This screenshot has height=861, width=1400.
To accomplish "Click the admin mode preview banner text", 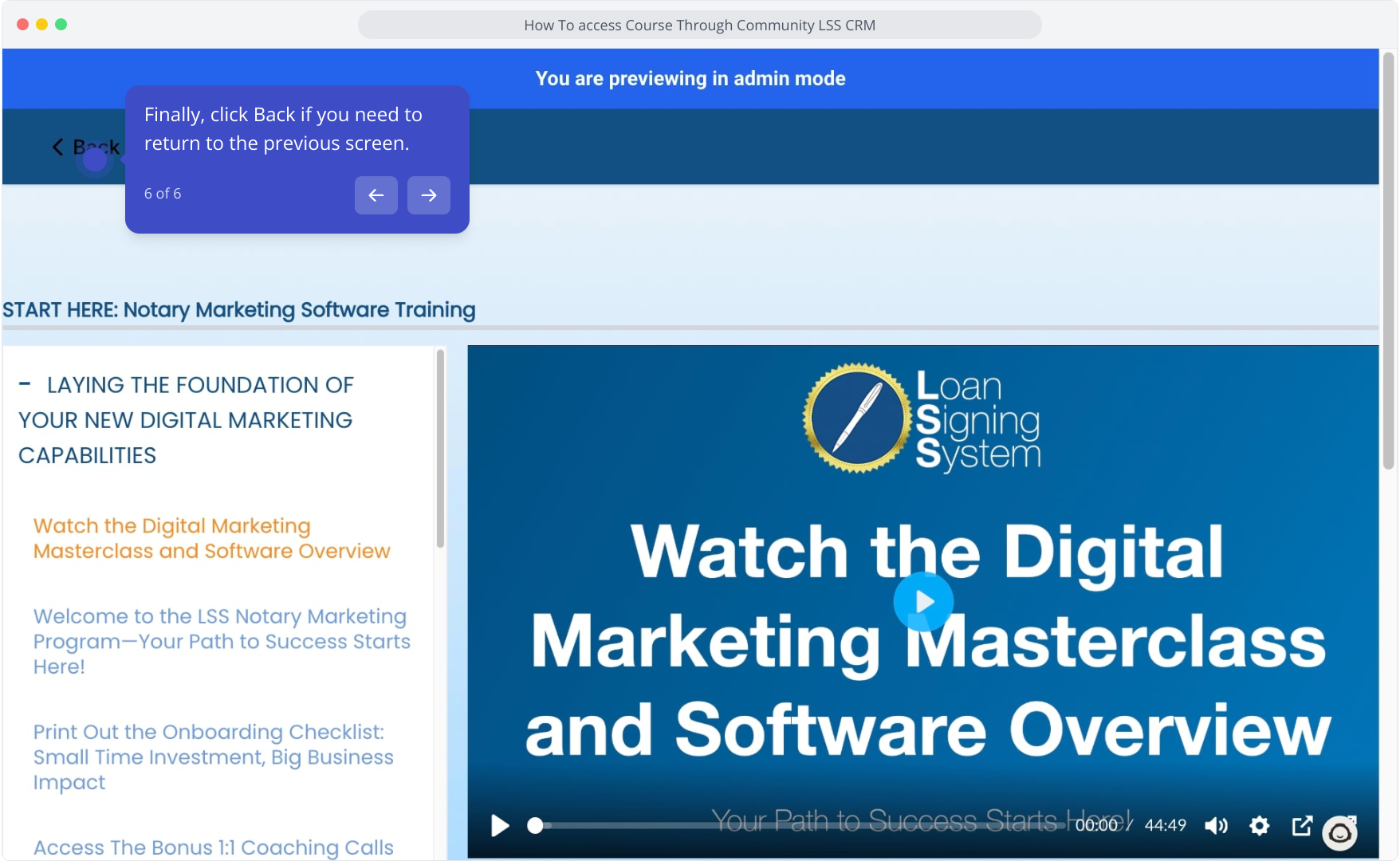I will tap(690, 78).
